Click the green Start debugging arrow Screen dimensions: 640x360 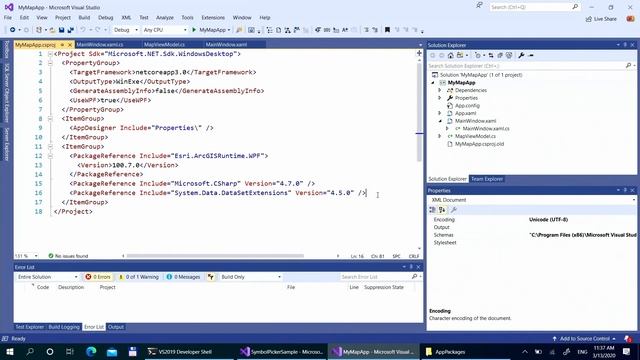[x=194, y=30]
